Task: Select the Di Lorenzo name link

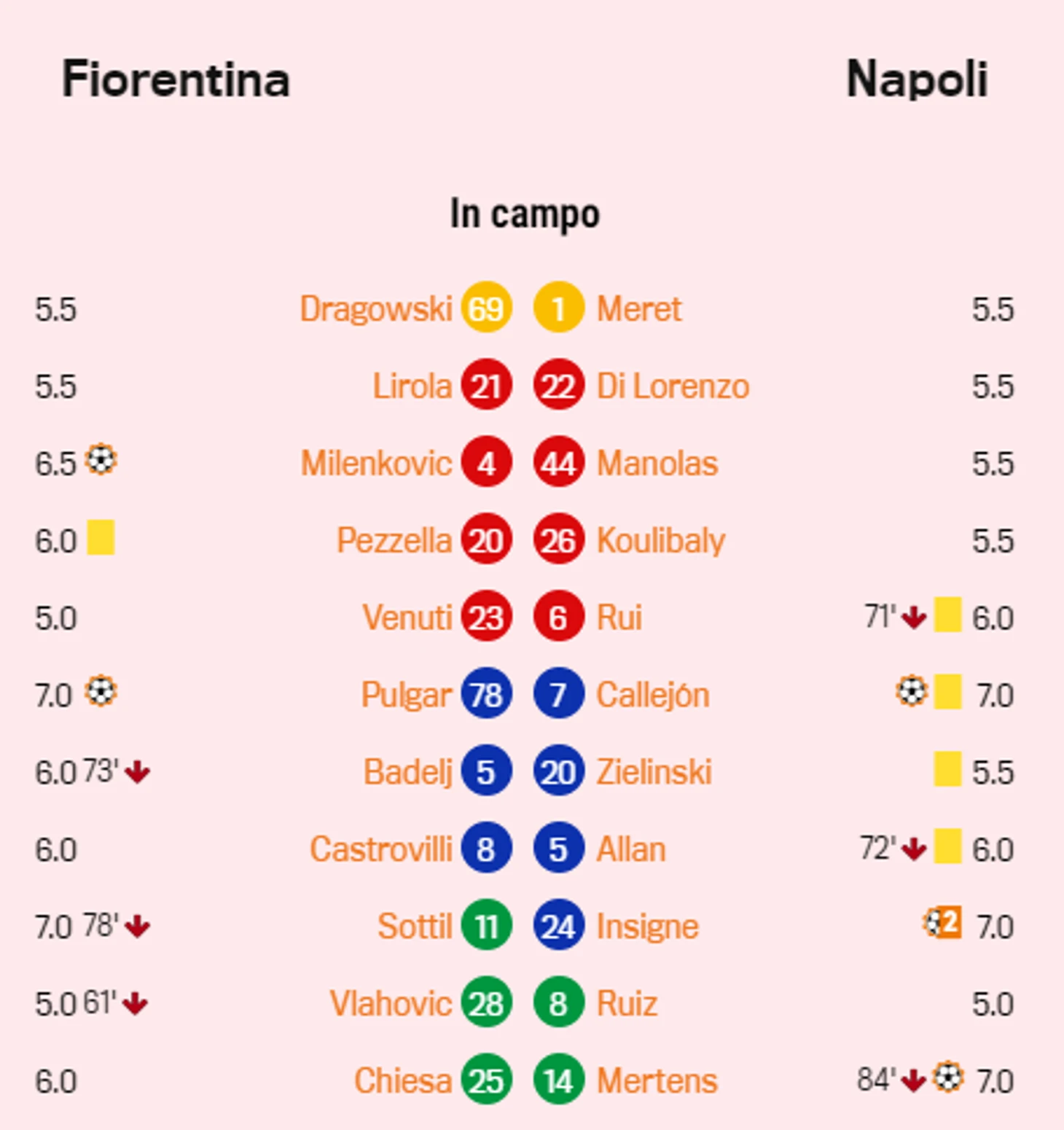Action: pyautogui.click(x=673, y=386)
